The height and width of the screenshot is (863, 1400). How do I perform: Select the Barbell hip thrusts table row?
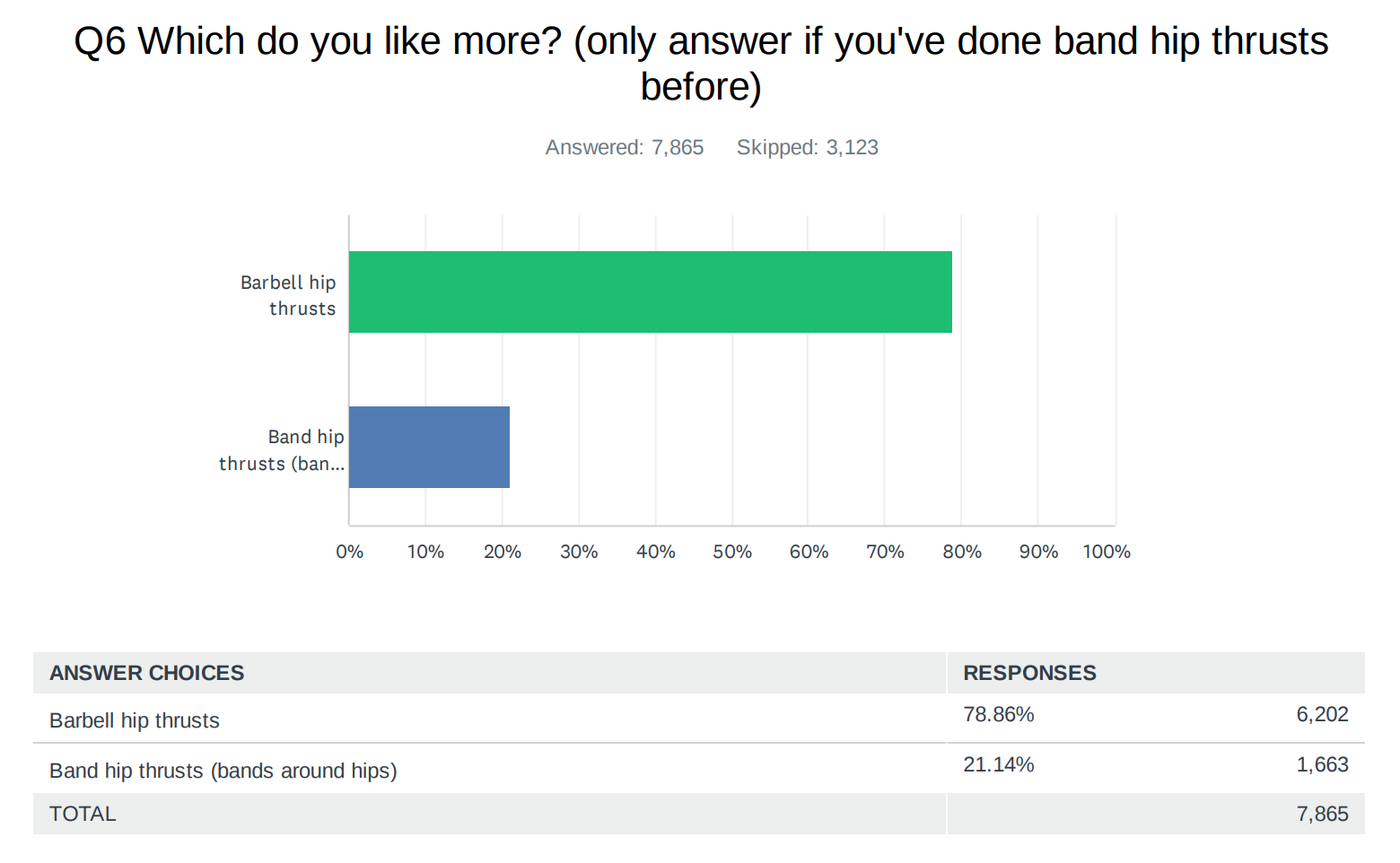699,718
